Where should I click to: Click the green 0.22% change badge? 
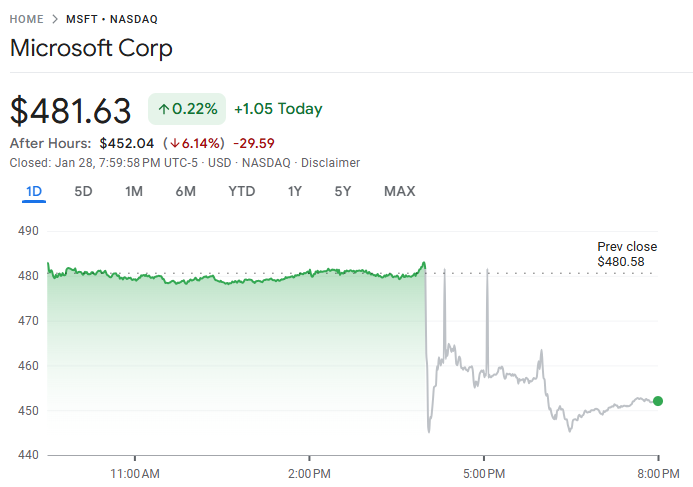[x=187, y=109]
